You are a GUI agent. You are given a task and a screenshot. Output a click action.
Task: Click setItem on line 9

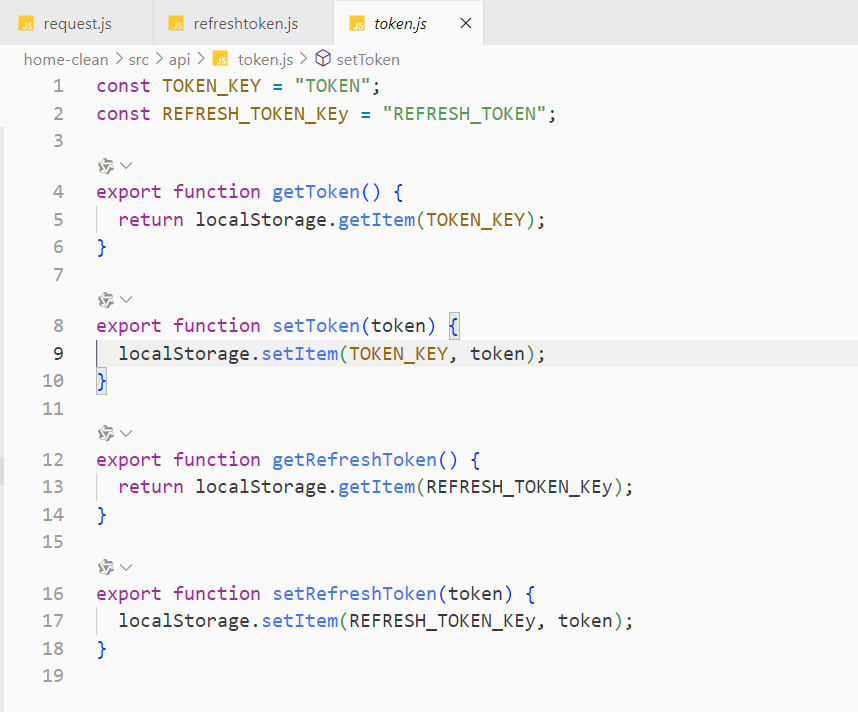coord(300,354)
